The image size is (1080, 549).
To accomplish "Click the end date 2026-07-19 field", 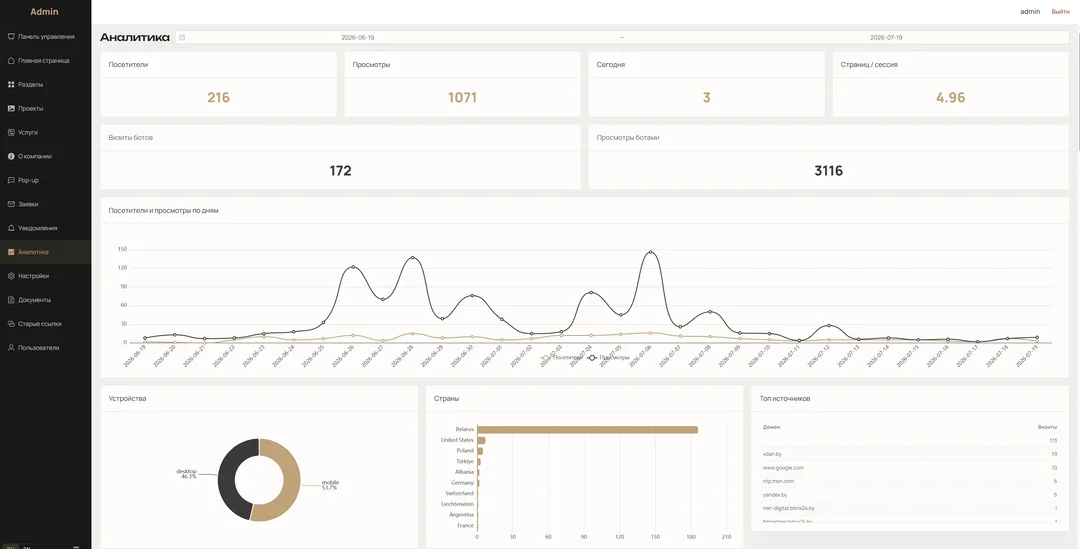I will [x=886, y=38].
